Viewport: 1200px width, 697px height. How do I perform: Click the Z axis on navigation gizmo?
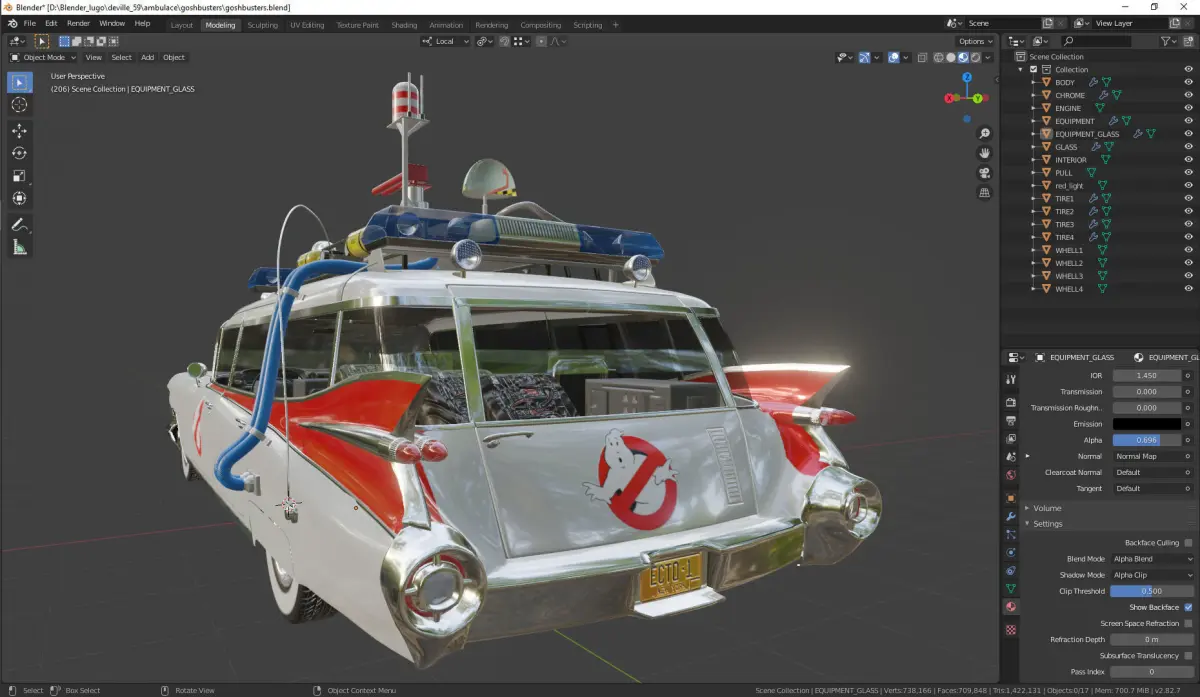(965, 76)
